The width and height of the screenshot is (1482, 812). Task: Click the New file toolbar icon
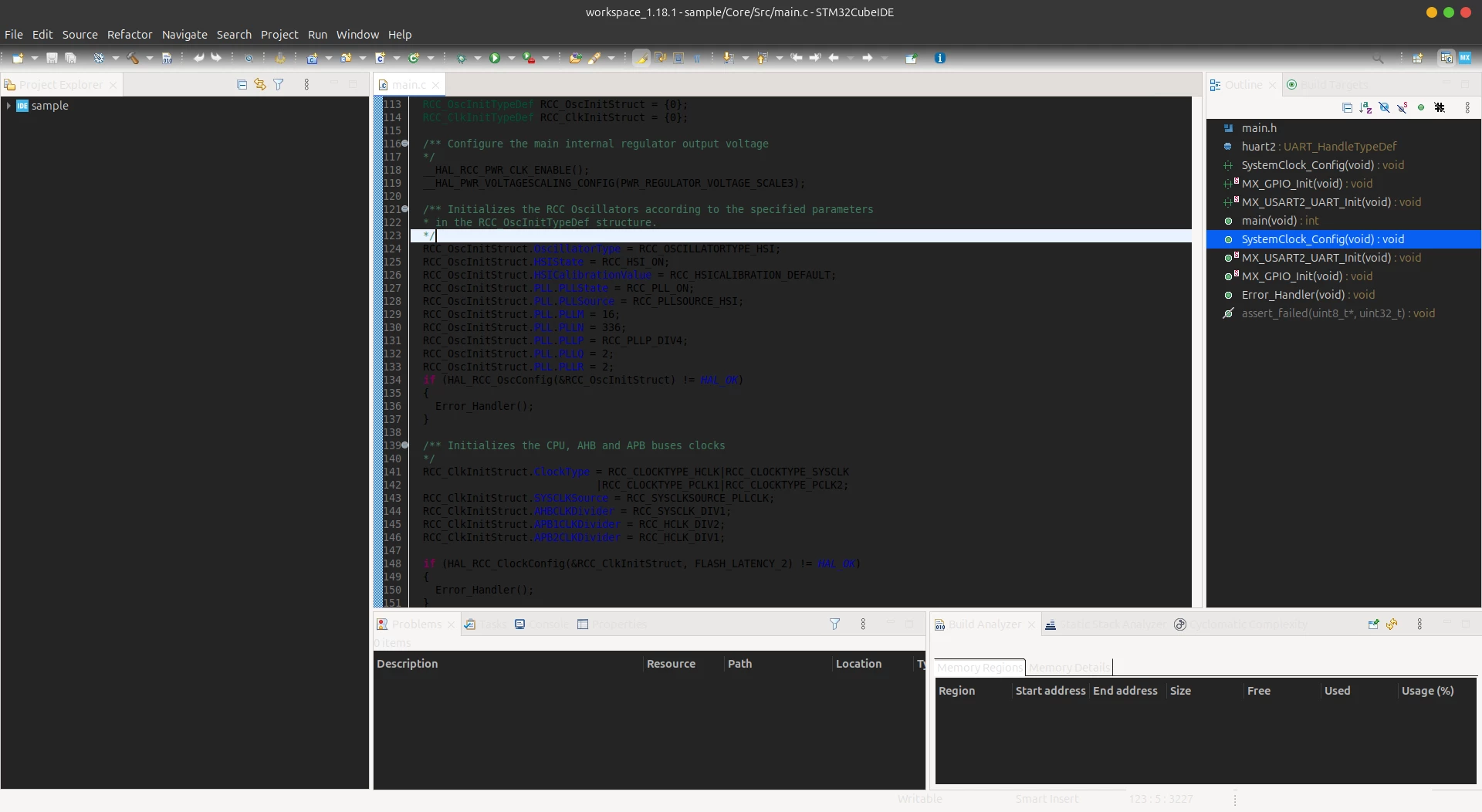(x=18, y=58)
